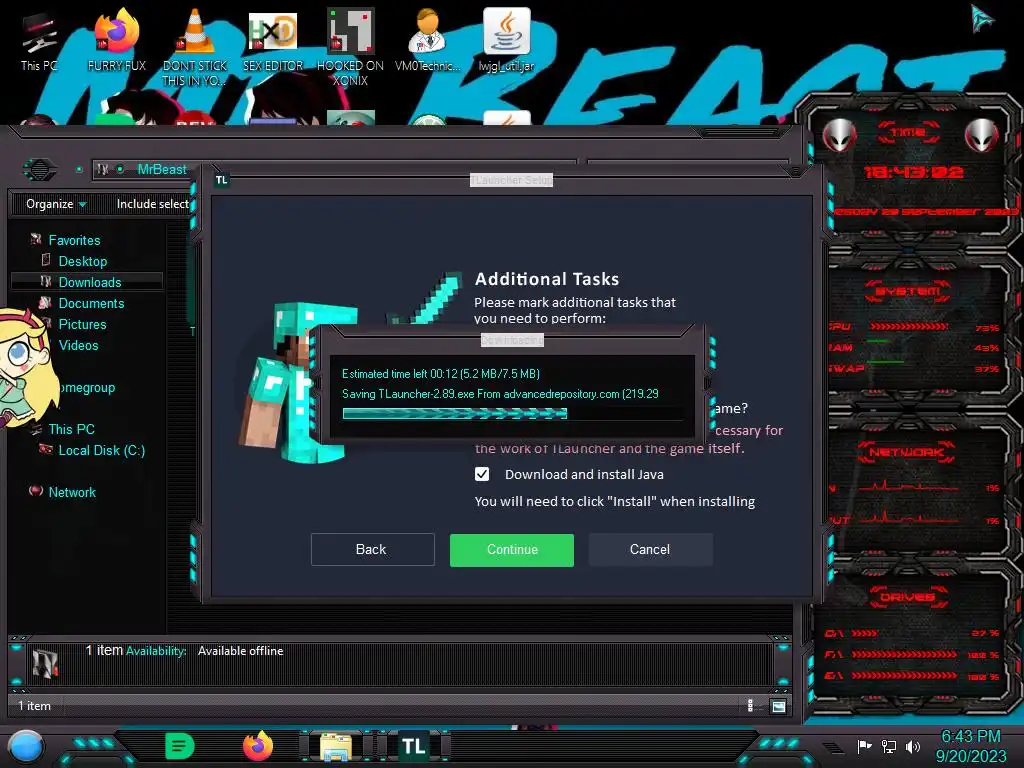1024x768 pixels.
Task: Click the network tray icon
Action: (x=889, y=746)
